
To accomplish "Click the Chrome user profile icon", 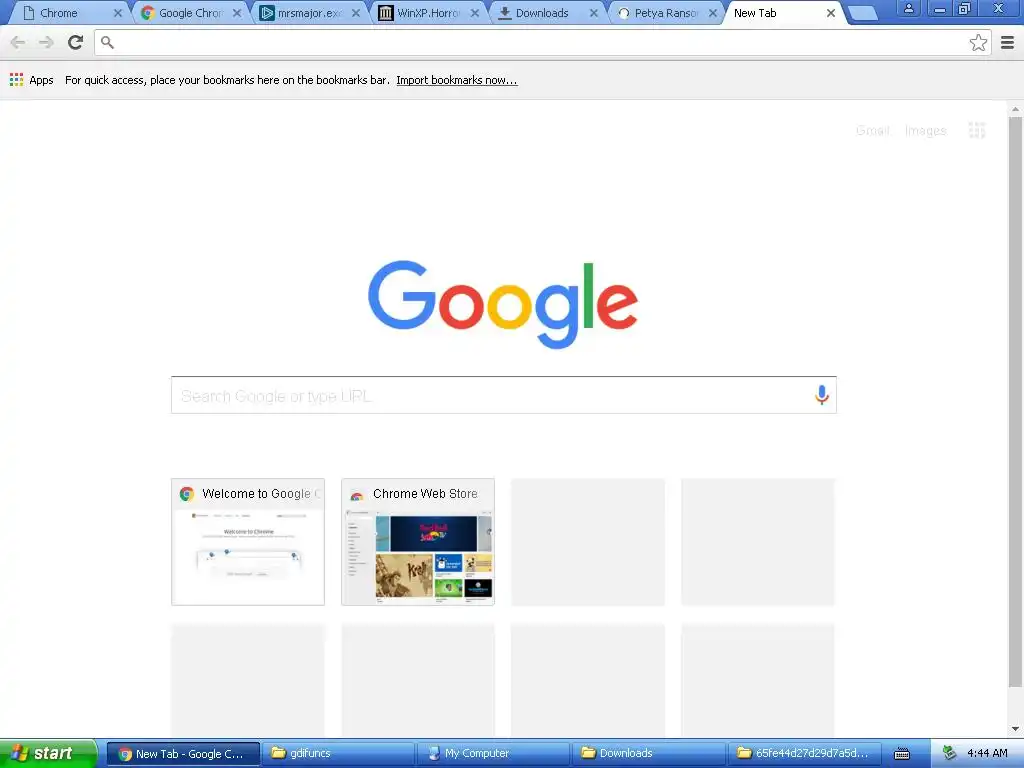I will tap(908, 9).
